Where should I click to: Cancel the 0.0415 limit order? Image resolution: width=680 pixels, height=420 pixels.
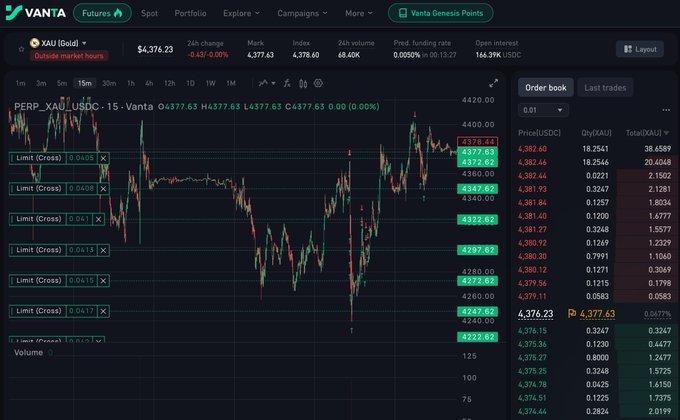(103, 281)
